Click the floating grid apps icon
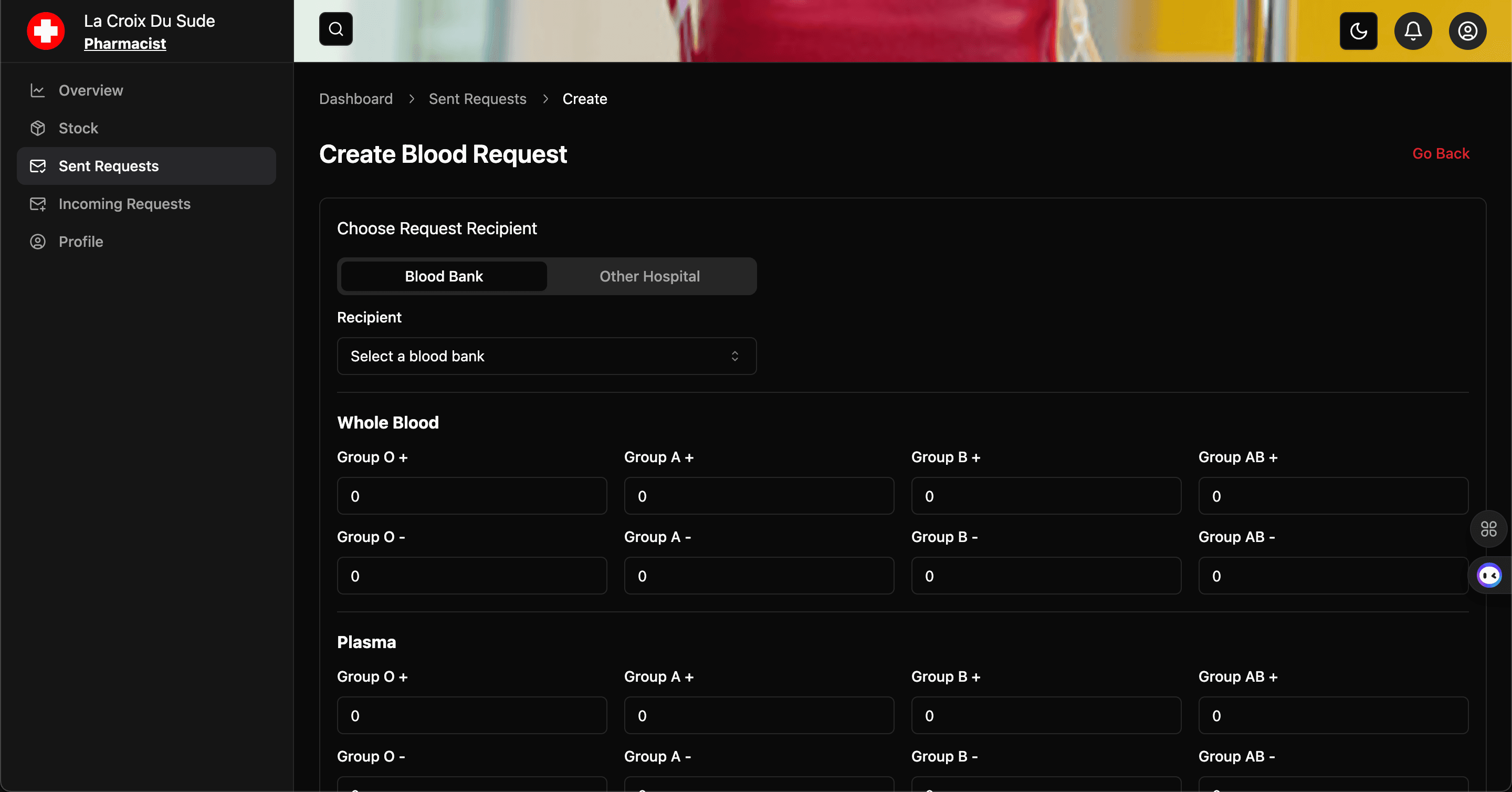Image resolution: width=1512 pixels, height=792 pixels. 1488,529
